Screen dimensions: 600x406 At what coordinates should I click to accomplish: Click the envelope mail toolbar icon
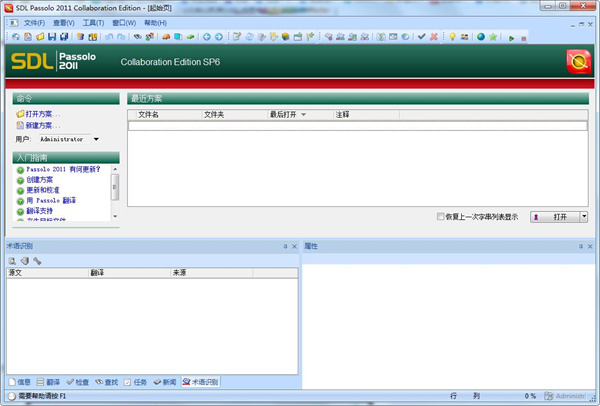(x=393, y=37)
